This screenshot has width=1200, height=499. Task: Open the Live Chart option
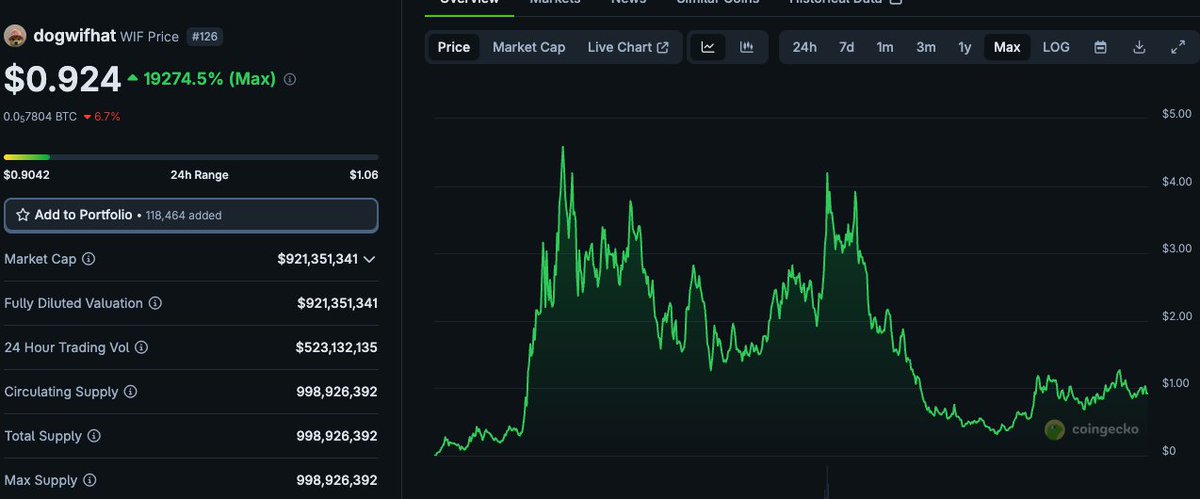(628, 47)
